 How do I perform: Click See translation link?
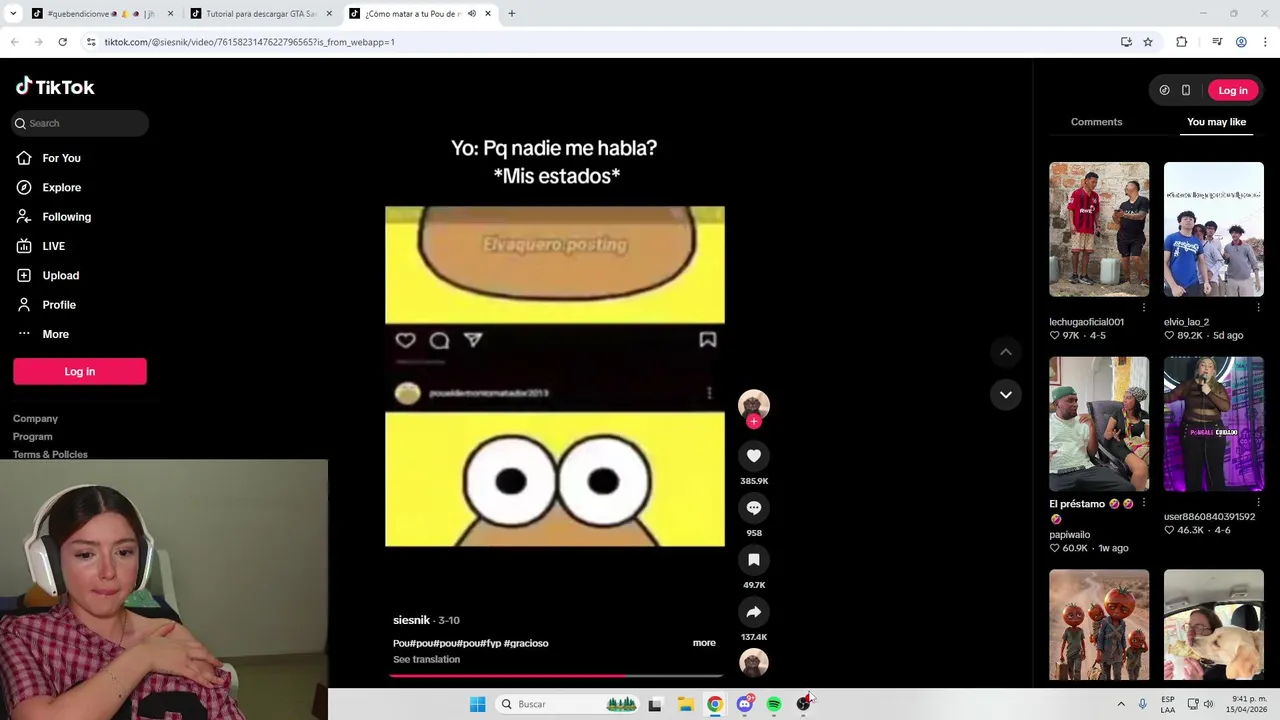[426, 660]
